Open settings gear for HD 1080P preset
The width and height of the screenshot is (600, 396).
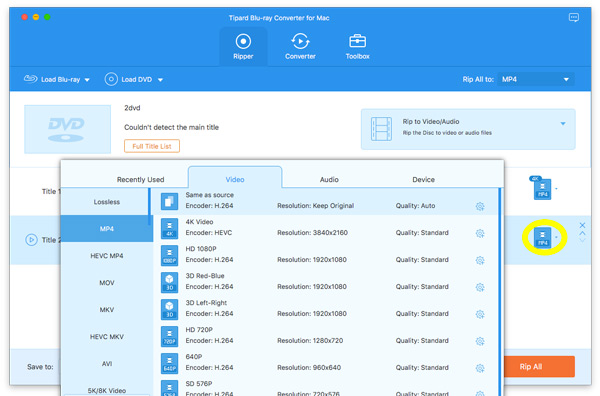(480, 261)
